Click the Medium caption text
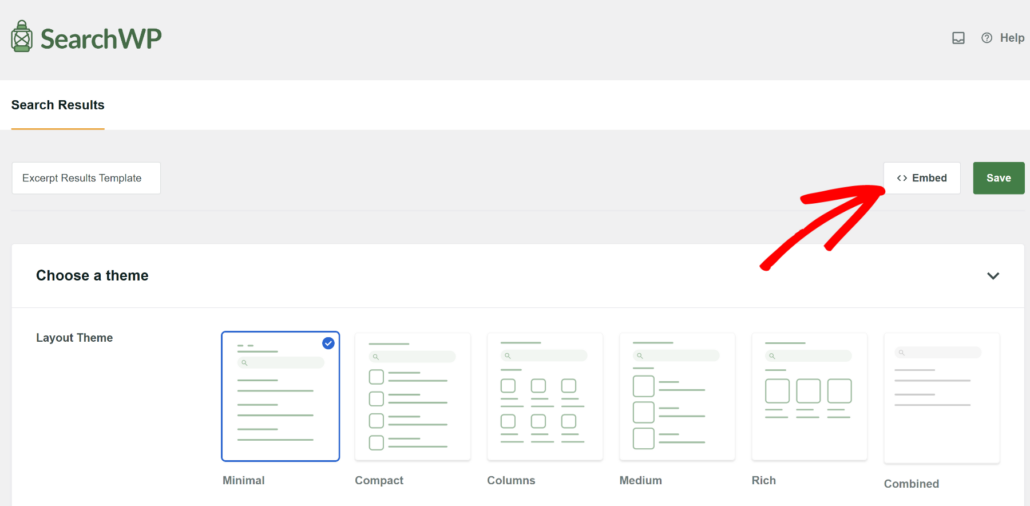 point(640,480)
